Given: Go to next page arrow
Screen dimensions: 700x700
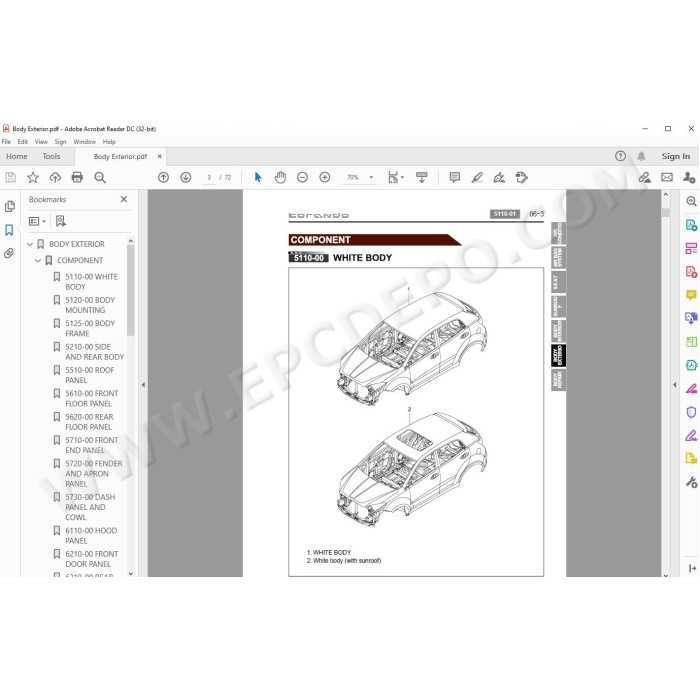Looking at the screenshot, I should [186, 178].
